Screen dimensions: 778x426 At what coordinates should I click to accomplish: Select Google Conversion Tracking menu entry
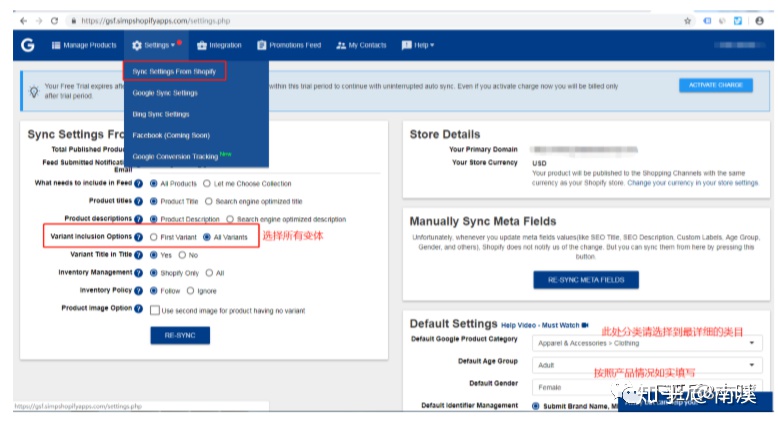click(175, 156)
